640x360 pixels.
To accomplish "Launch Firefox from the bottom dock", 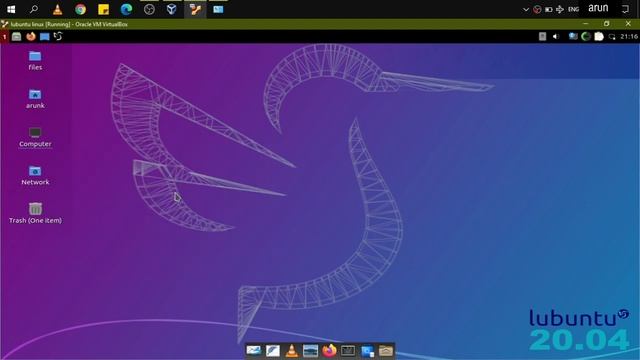I will pyautogui.click(x=329, y=351).
